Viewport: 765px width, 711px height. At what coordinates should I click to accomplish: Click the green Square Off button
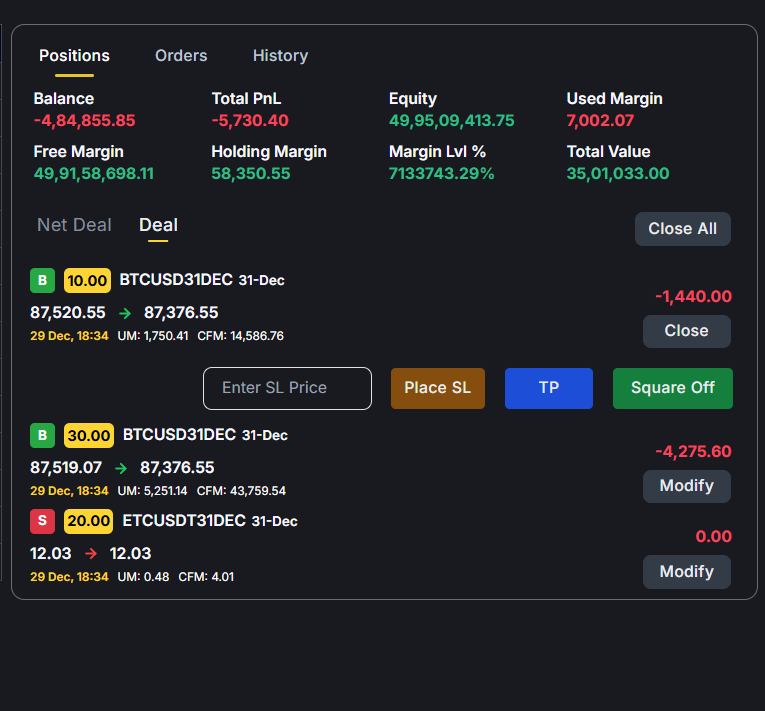[x=672, y=388]
